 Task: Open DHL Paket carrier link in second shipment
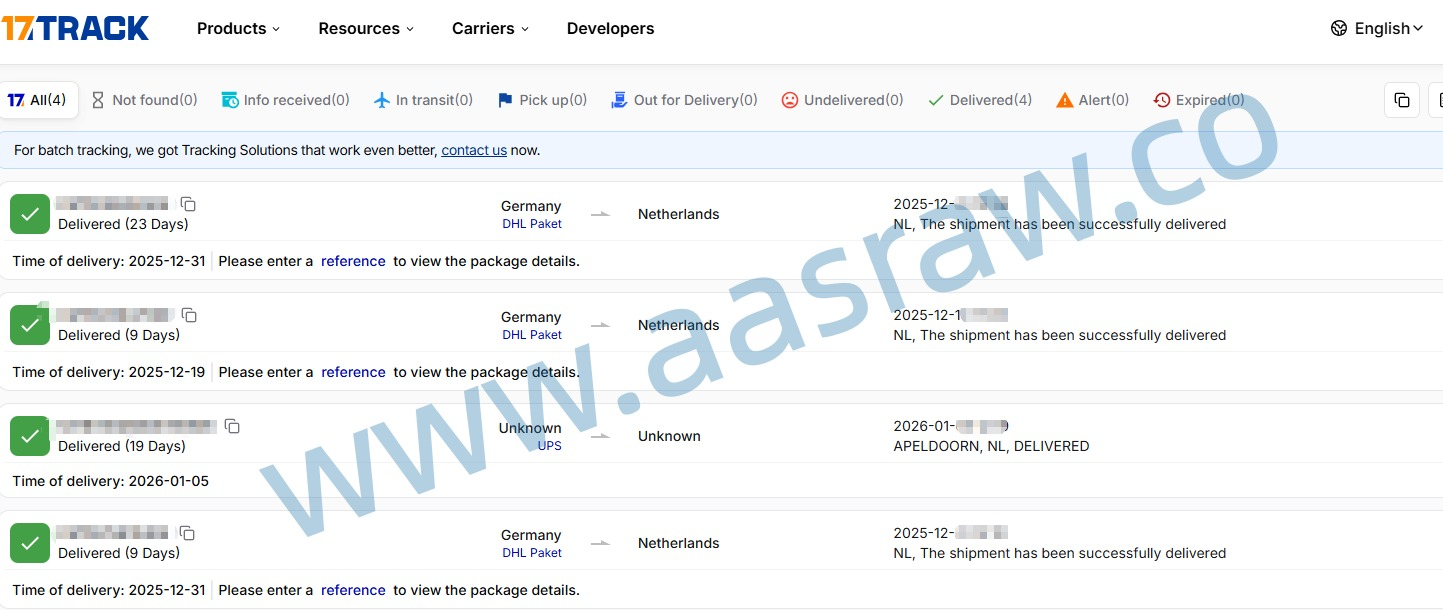point(532,335)
